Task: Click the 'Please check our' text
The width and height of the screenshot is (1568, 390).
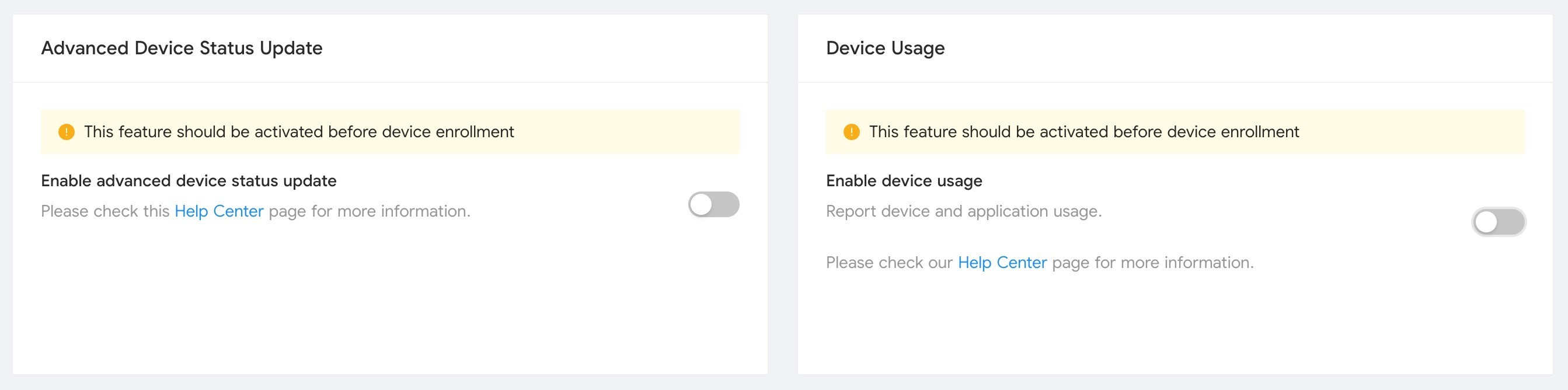Action: [x=889, y=262]
